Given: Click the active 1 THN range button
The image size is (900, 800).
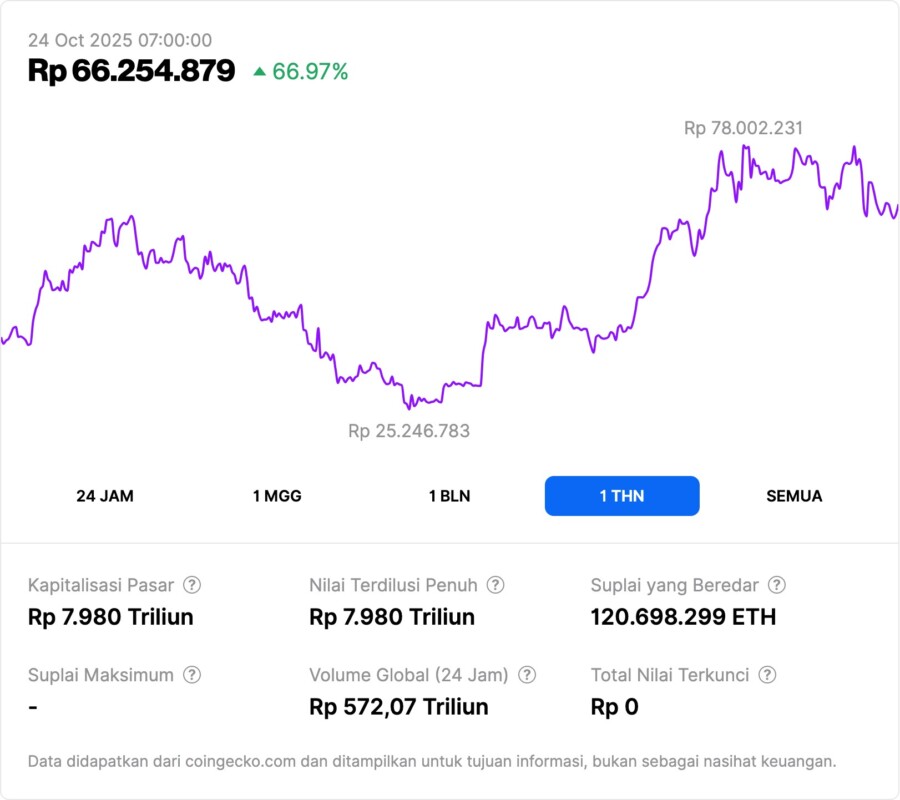Looking at the screenshot, I should (x=622, y=496).
